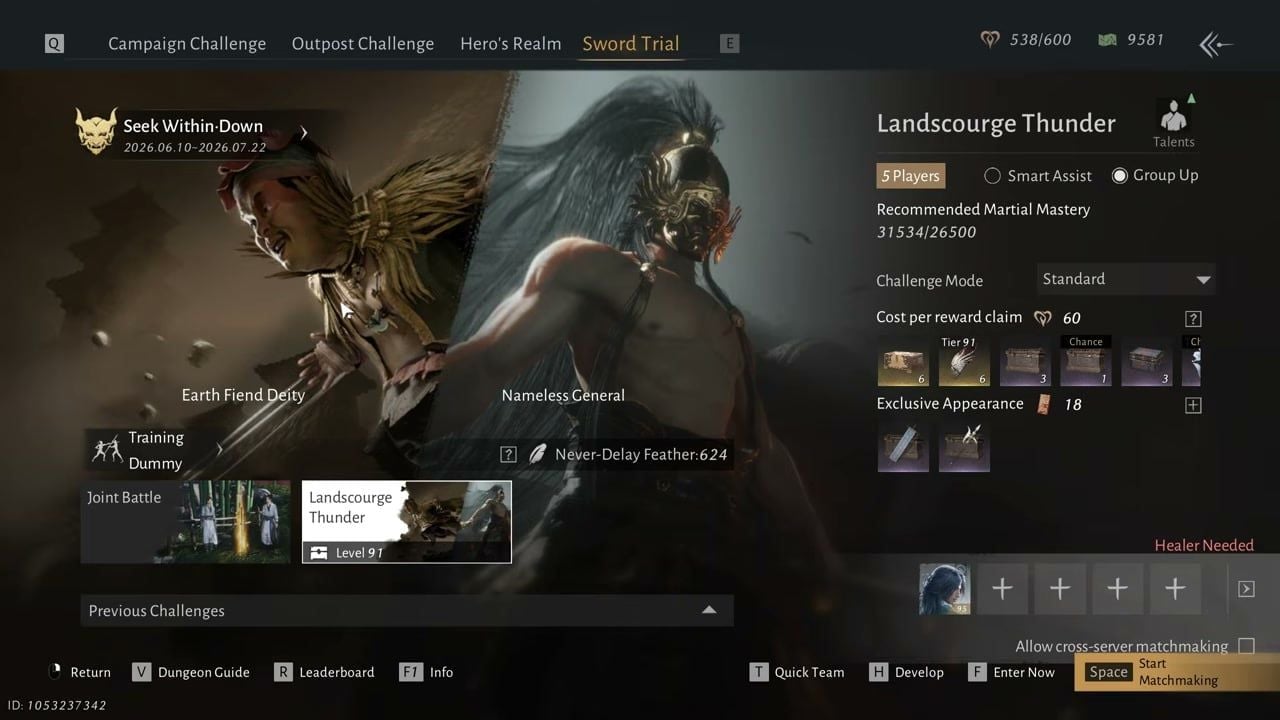Click the empty team slot beside the avatar

1002,589
